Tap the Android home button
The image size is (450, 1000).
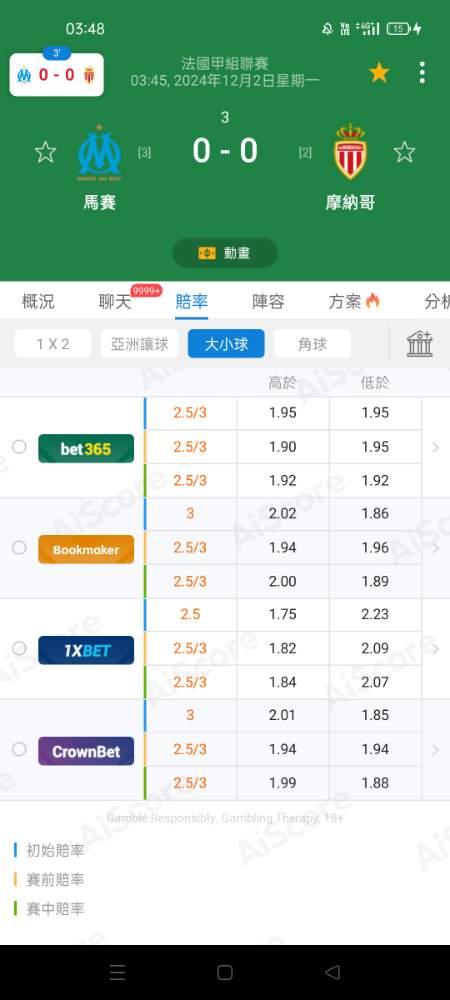pyautogui.click(x=225, y=972)
